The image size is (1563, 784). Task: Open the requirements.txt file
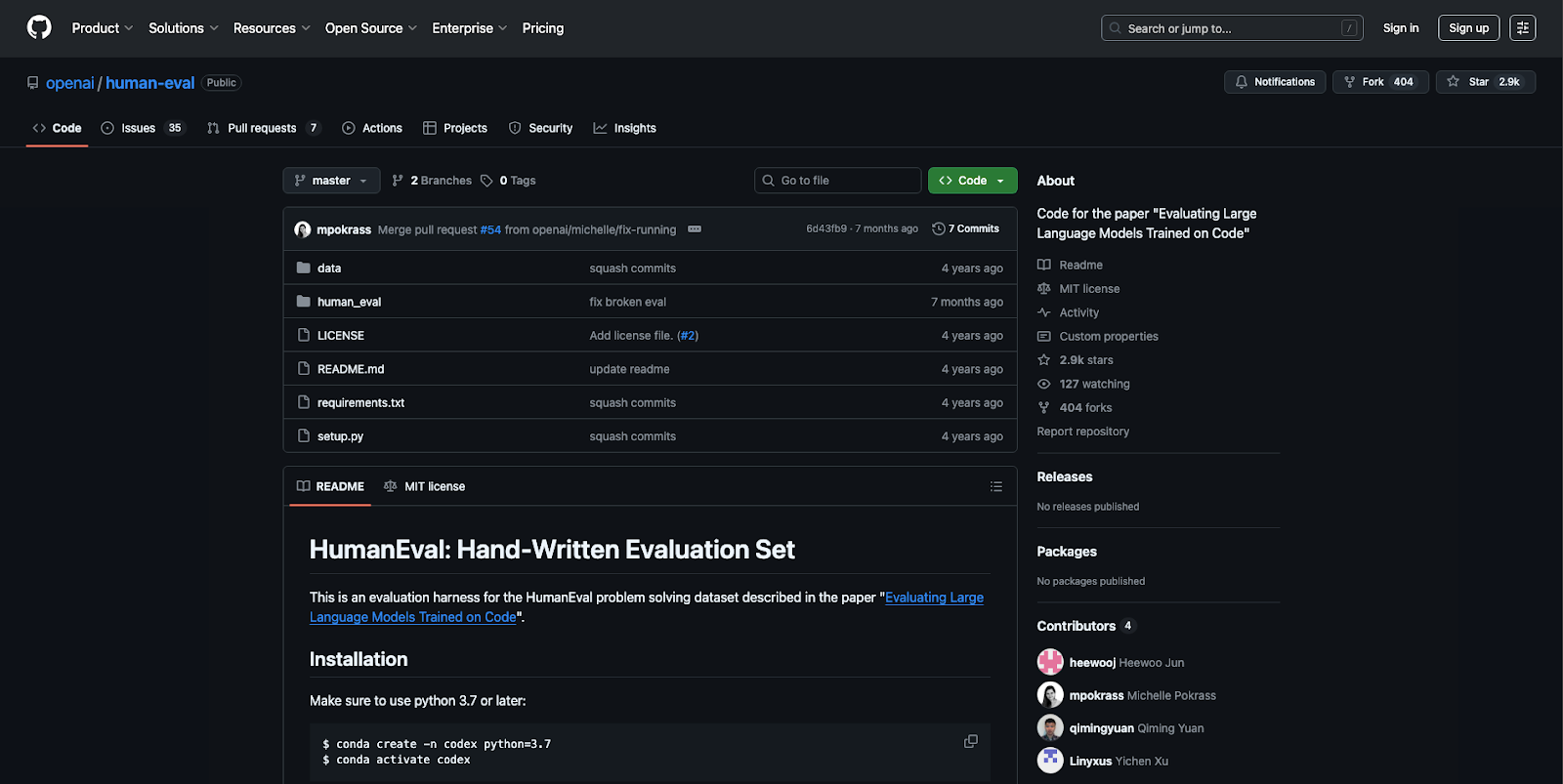(x=360, y=402)
